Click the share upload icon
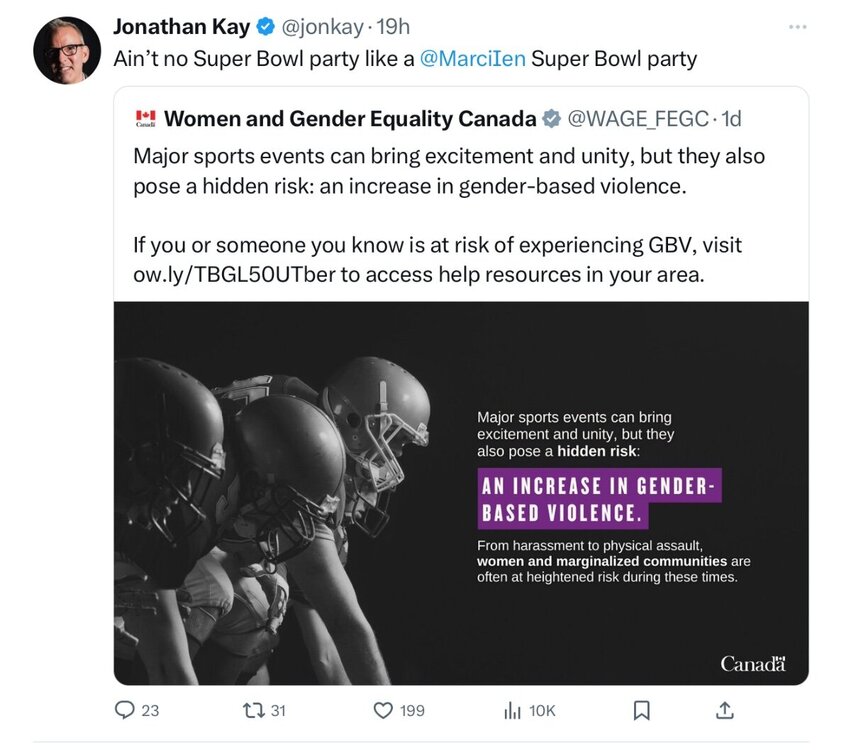The height and width of the screenshot is (750, 851). 726,710
